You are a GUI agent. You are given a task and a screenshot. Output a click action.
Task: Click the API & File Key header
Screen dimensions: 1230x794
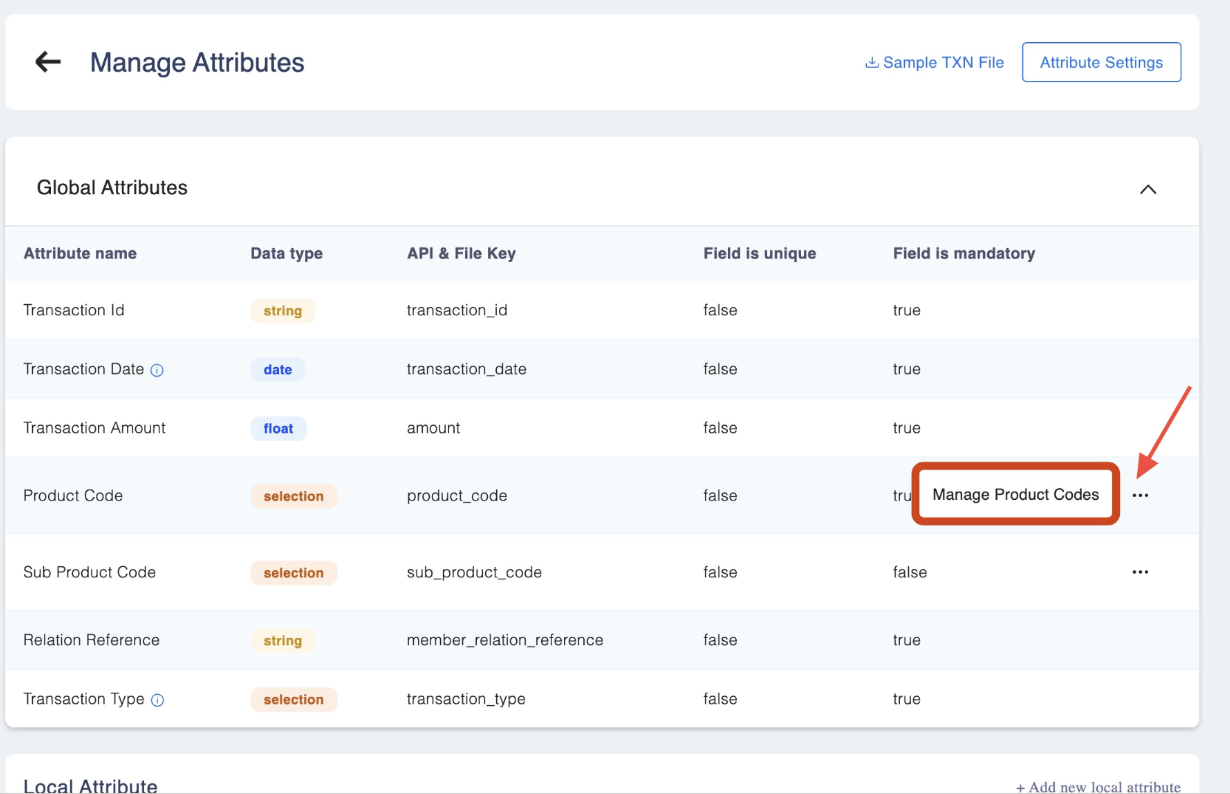(x=461, y=253)
